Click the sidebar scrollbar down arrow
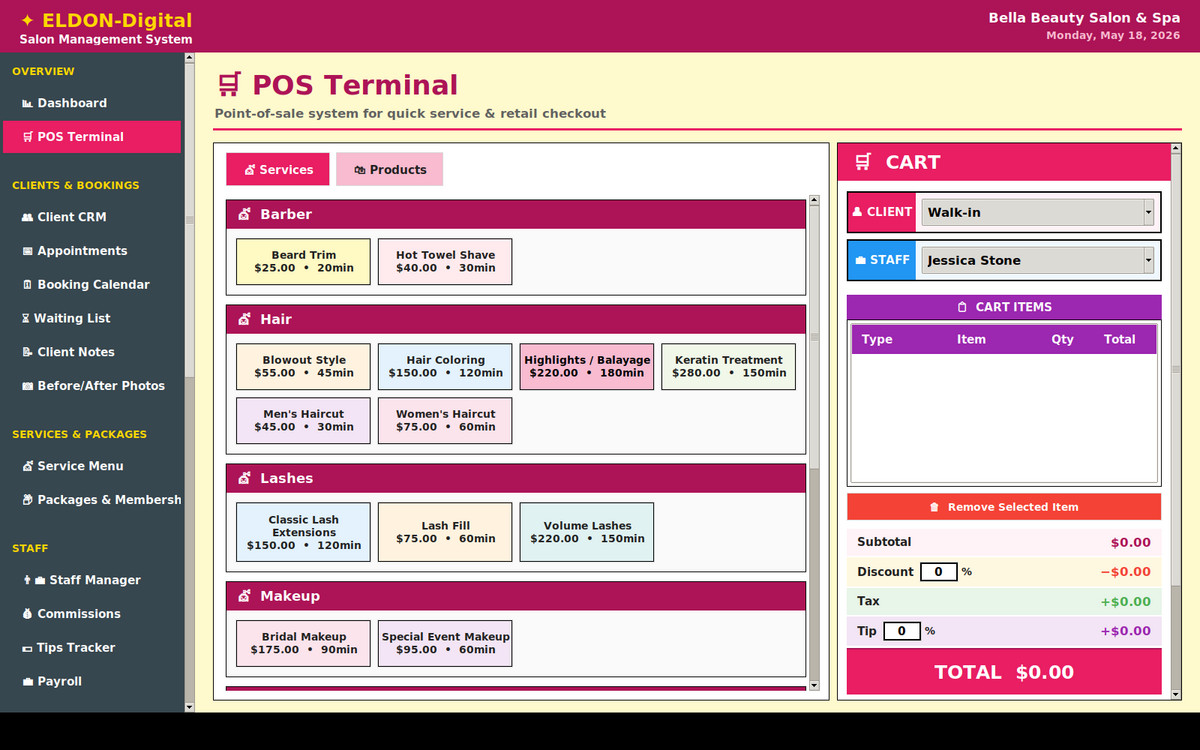The height and width of the screenshot is (750, 1200). (x=190, y=707)
